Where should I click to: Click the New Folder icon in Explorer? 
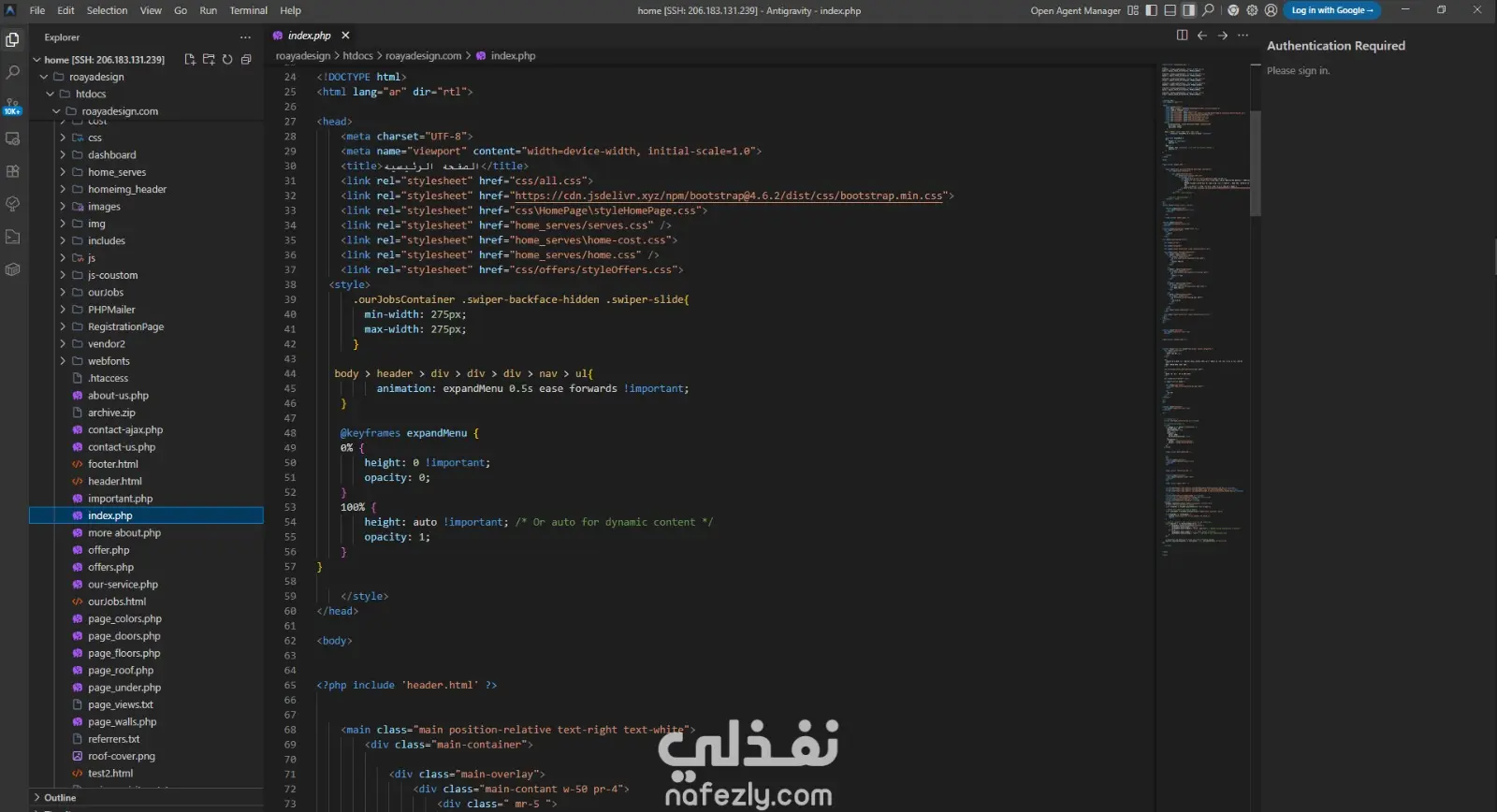(x=209, y=60)
